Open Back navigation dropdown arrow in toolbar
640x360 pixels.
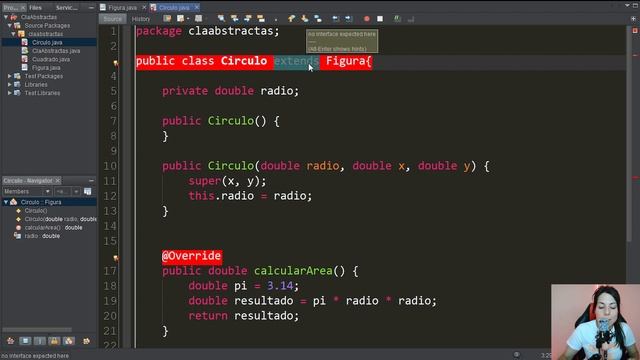click(x=188, y=19)
